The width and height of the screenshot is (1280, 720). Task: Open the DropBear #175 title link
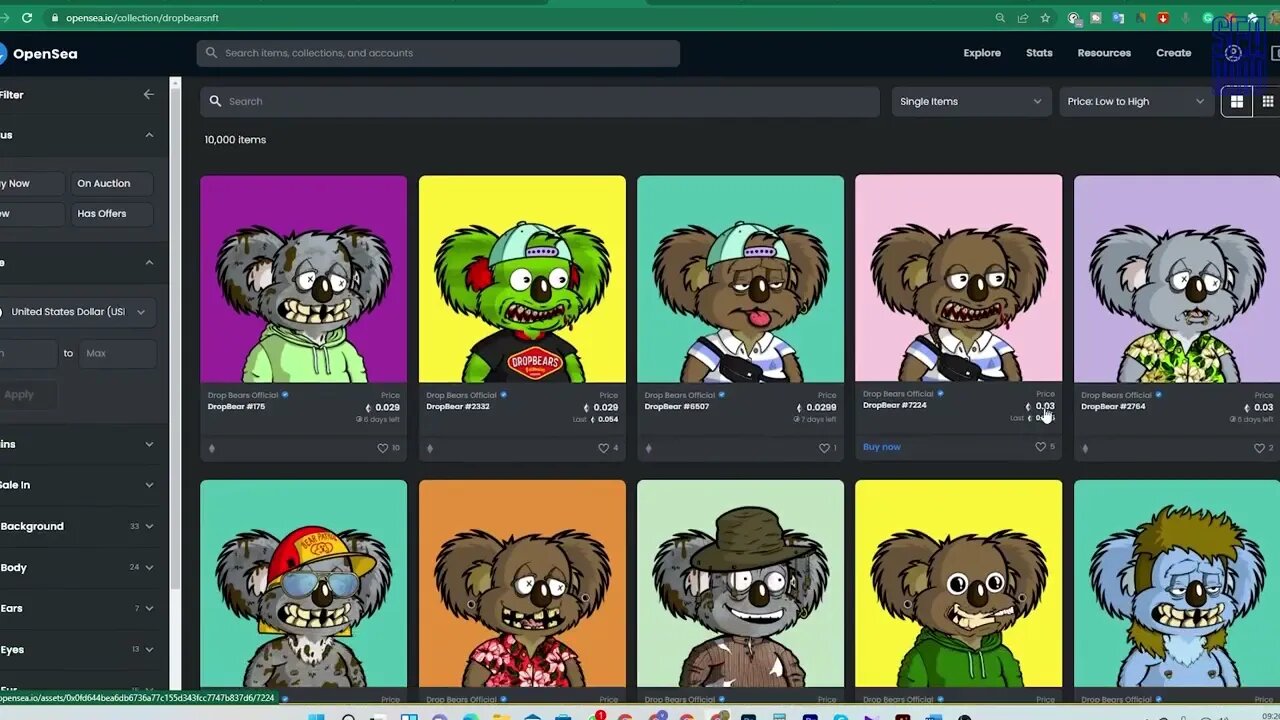pos(237,407)
